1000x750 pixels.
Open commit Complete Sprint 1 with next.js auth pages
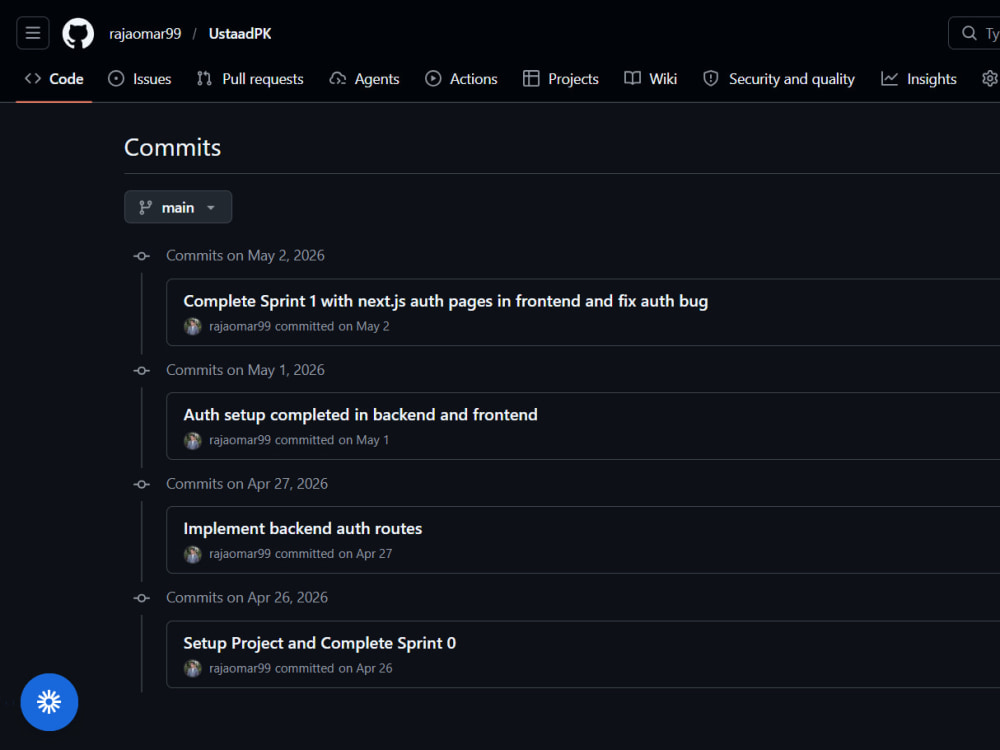coord(445,301)
